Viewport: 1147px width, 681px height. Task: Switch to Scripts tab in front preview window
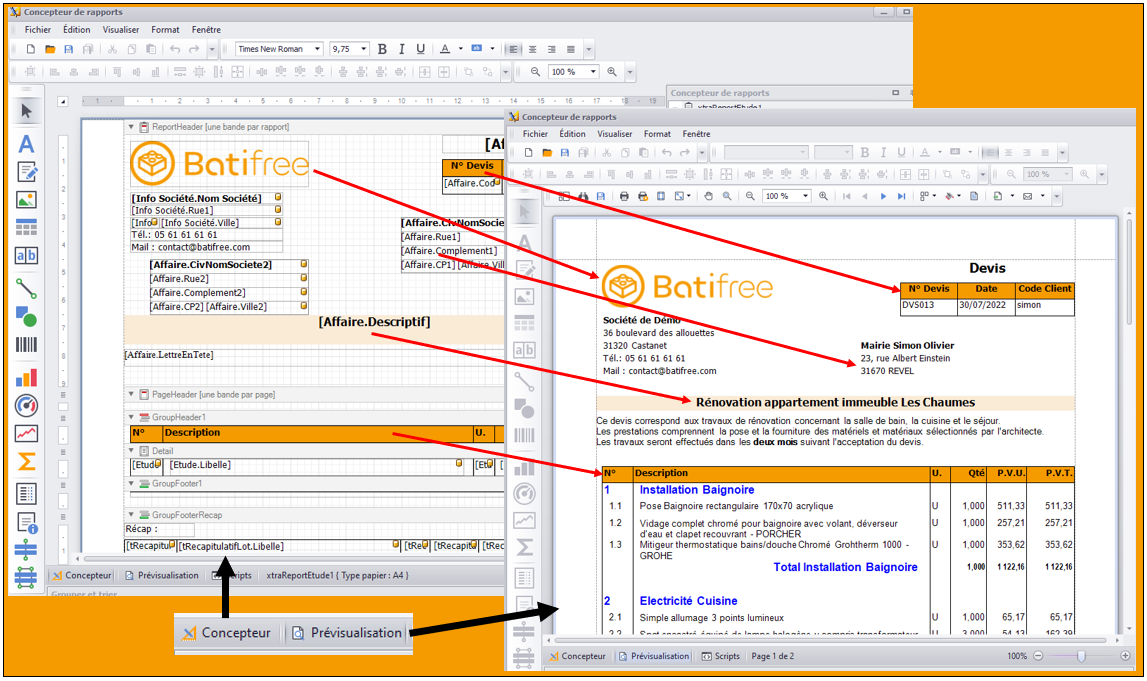pos(721,656)
